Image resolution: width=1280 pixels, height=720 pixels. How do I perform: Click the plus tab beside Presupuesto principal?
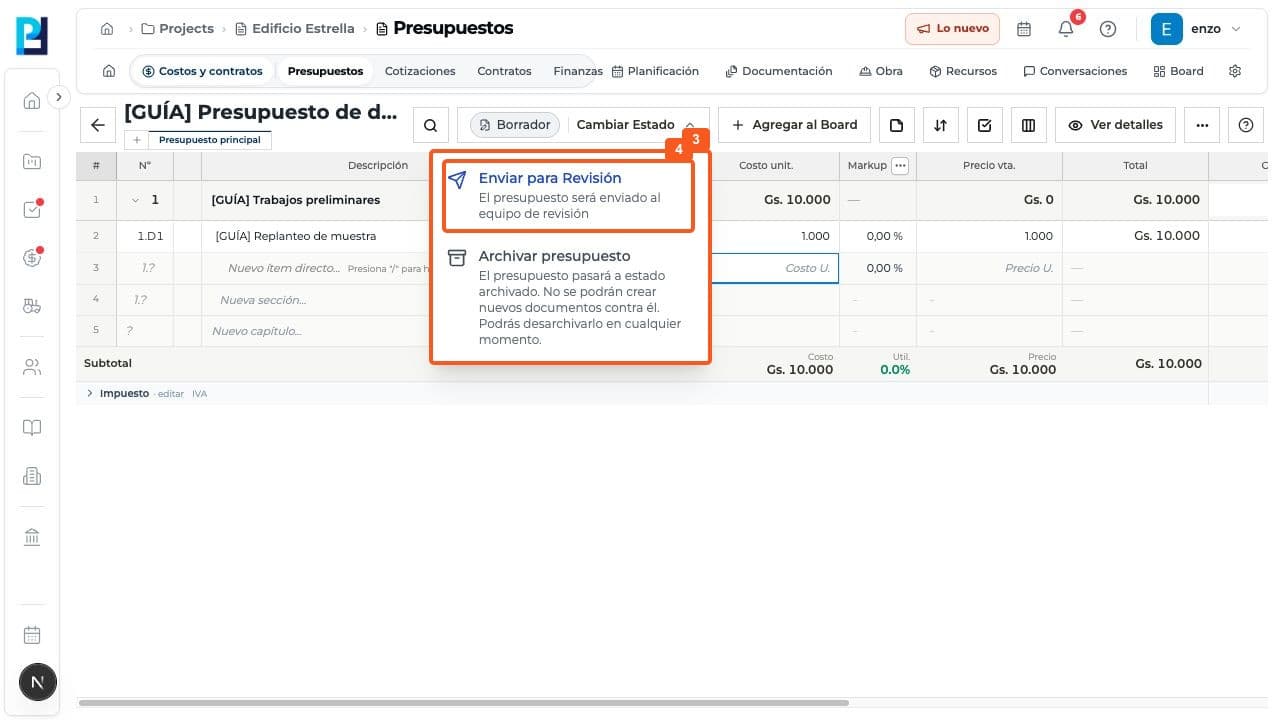click(137, 140)
